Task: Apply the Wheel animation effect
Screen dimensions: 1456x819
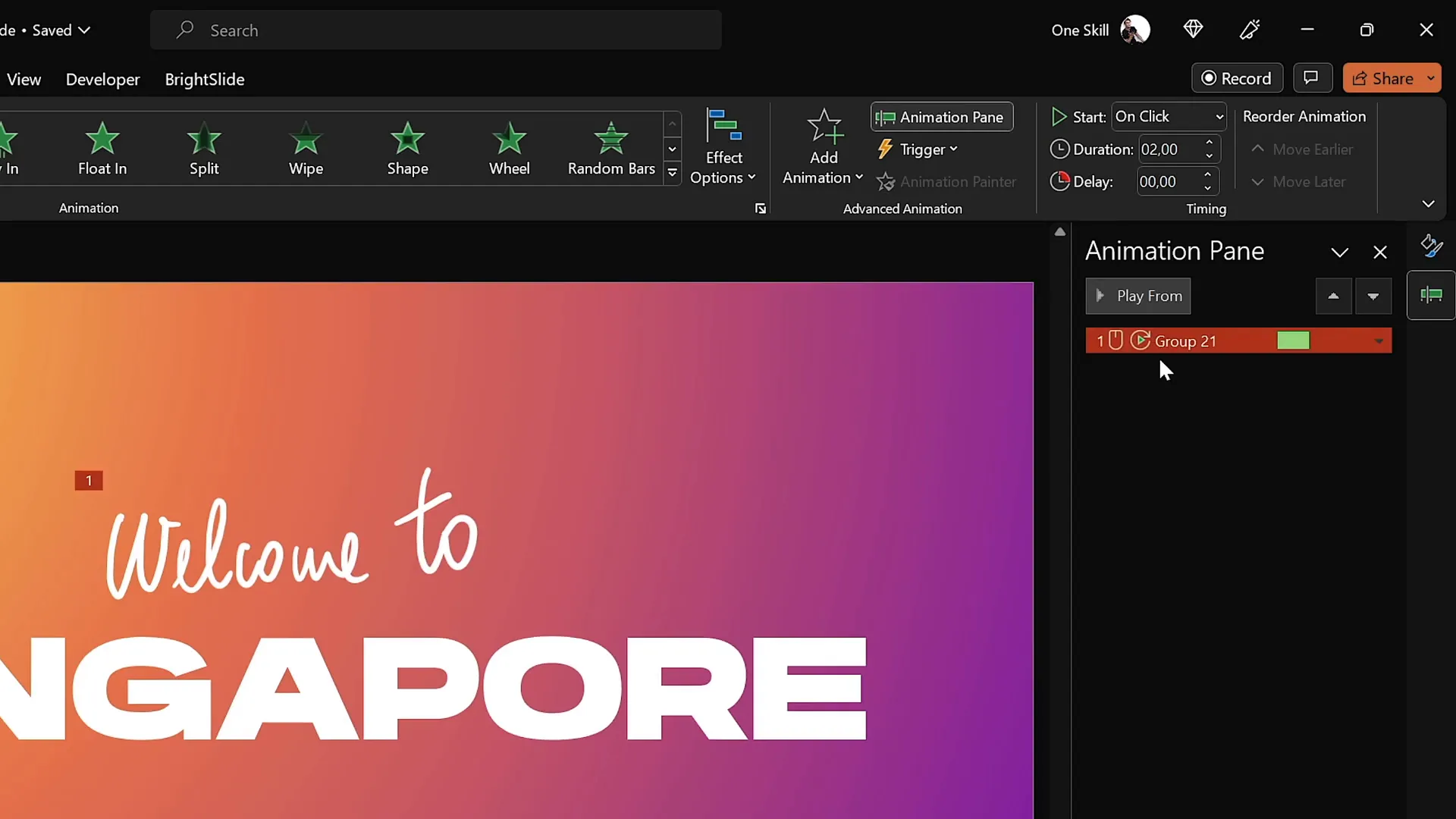Action: coord(510,148)
